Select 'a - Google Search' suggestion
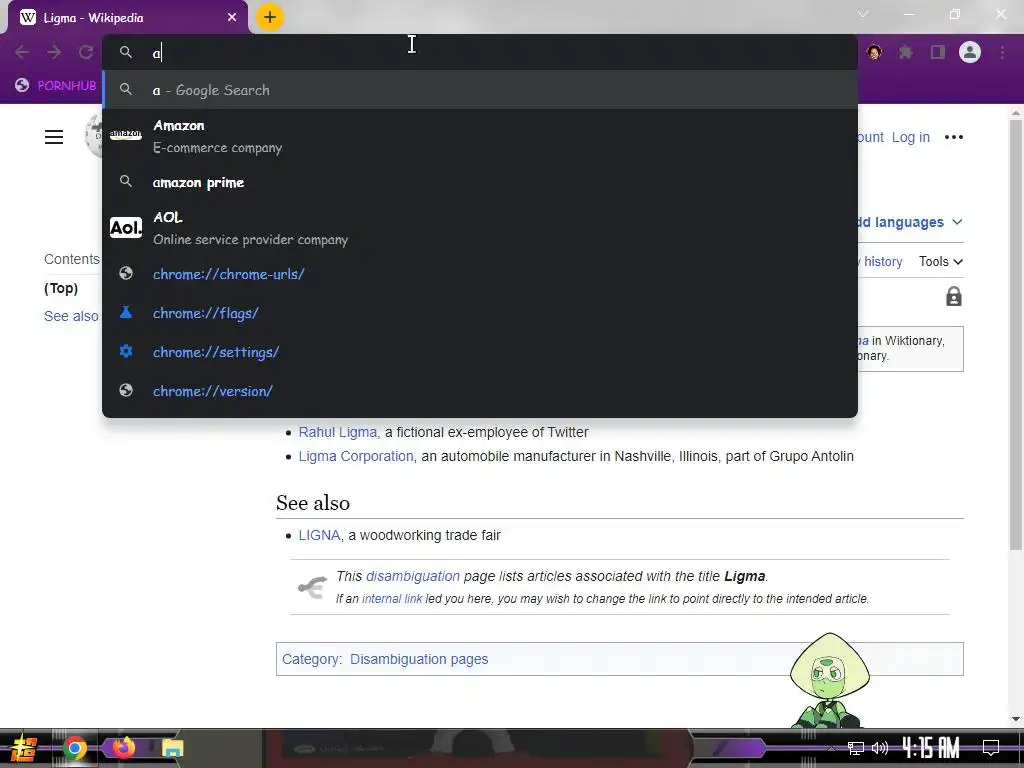The width and height of the screenshot is (1024, 768). (479, 89)
